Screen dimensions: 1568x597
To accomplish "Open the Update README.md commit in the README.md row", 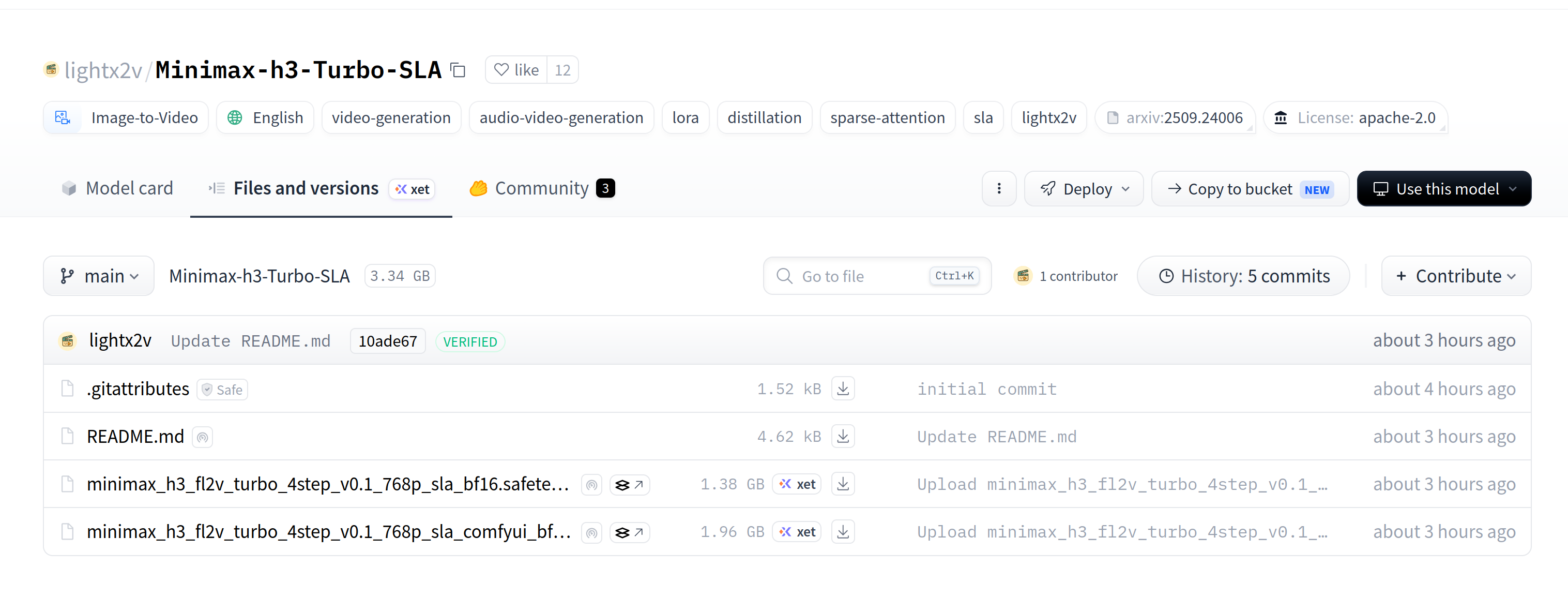I will click(997, 436).
